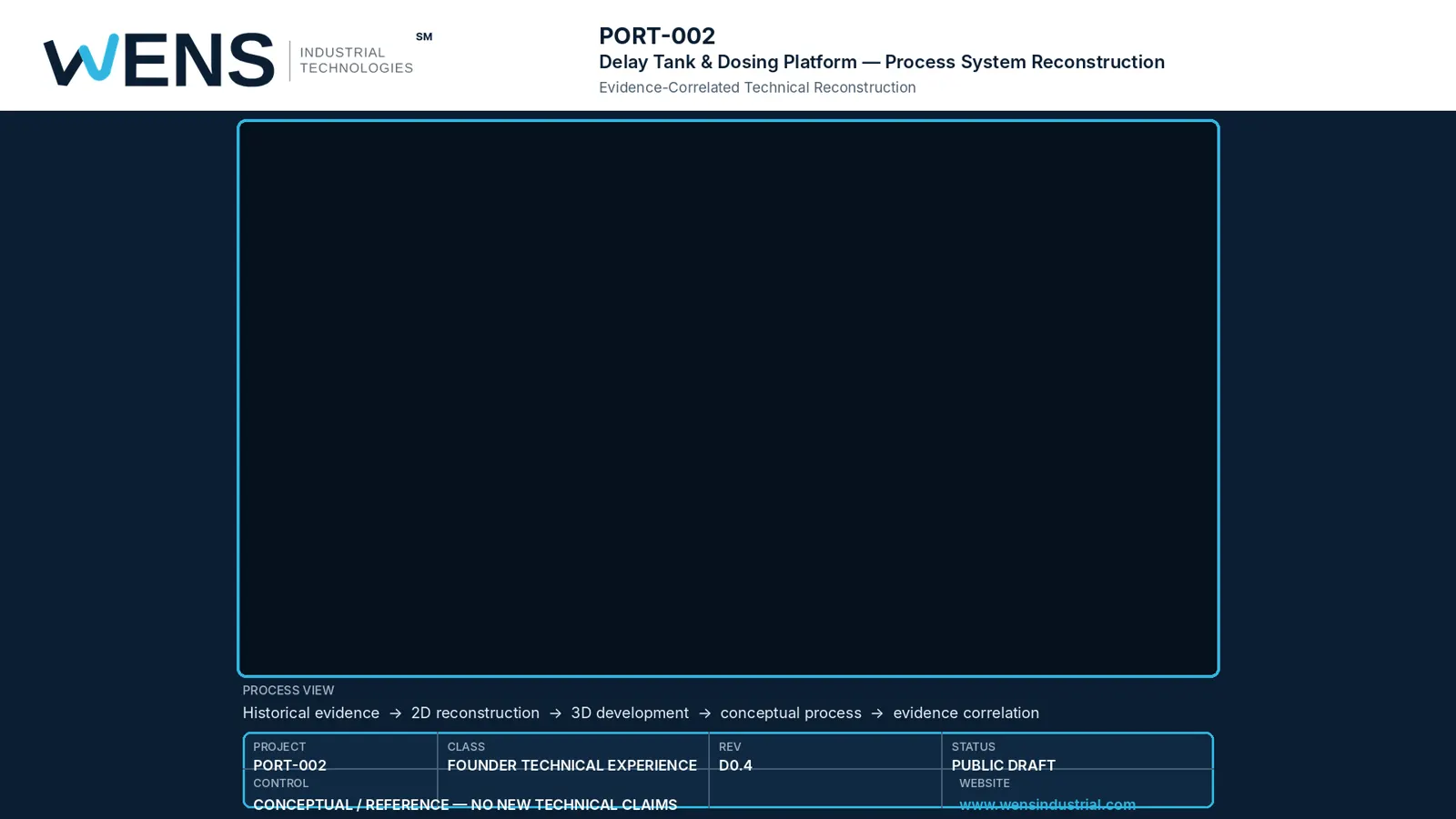Click the STATUS value 'PUBLIC DRAFT'
Screen dimensions: 1456x819
(x=1003, y=765)
